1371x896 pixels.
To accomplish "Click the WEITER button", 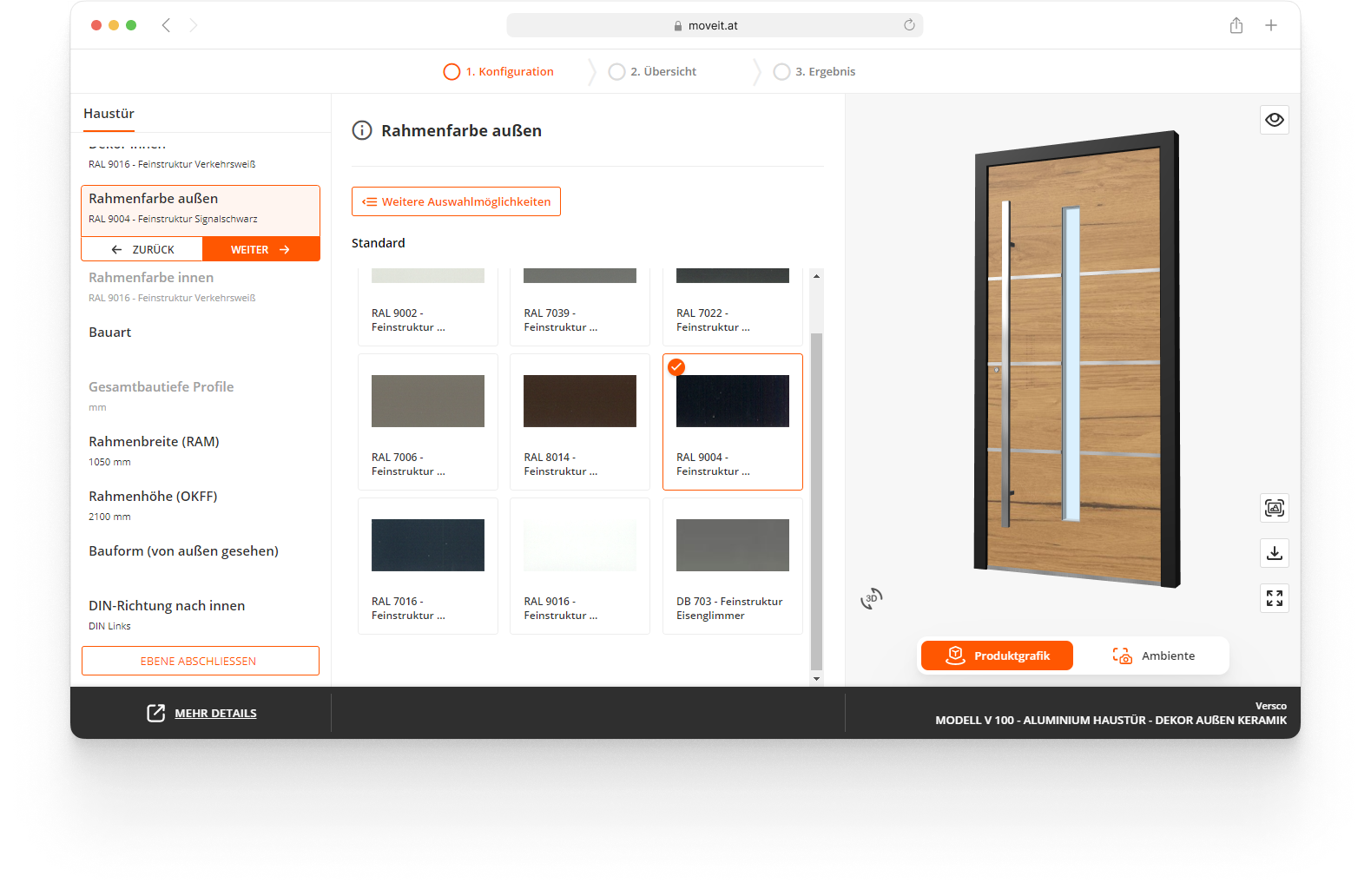I will (260, 249).
